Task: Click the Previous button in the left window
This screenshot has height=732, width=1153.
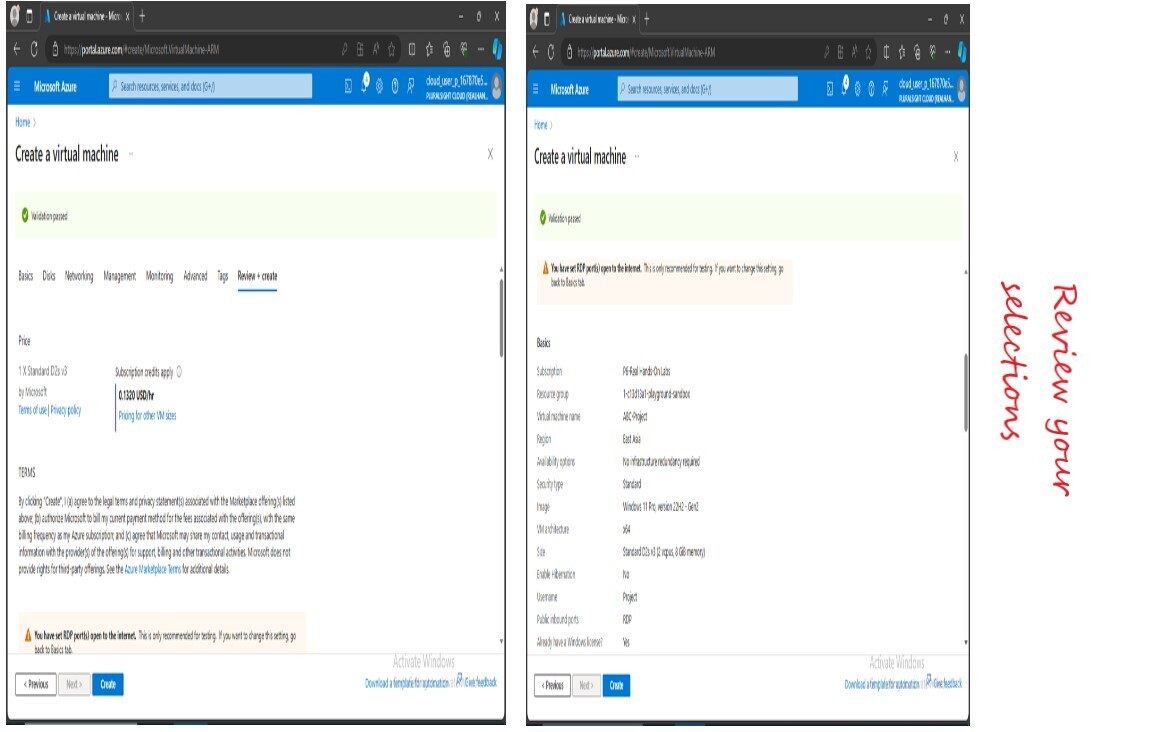Action: (36, 684)
